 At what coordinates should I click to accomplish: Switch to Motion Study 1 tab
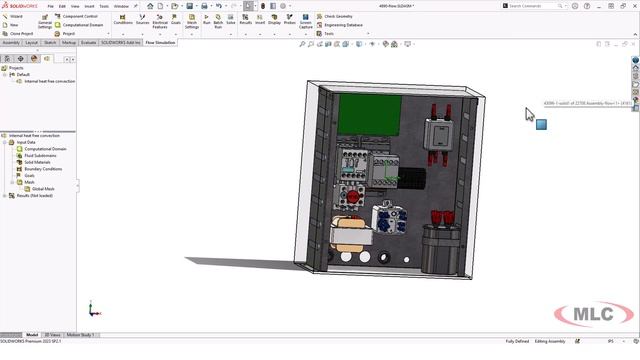tap(80, 335)
